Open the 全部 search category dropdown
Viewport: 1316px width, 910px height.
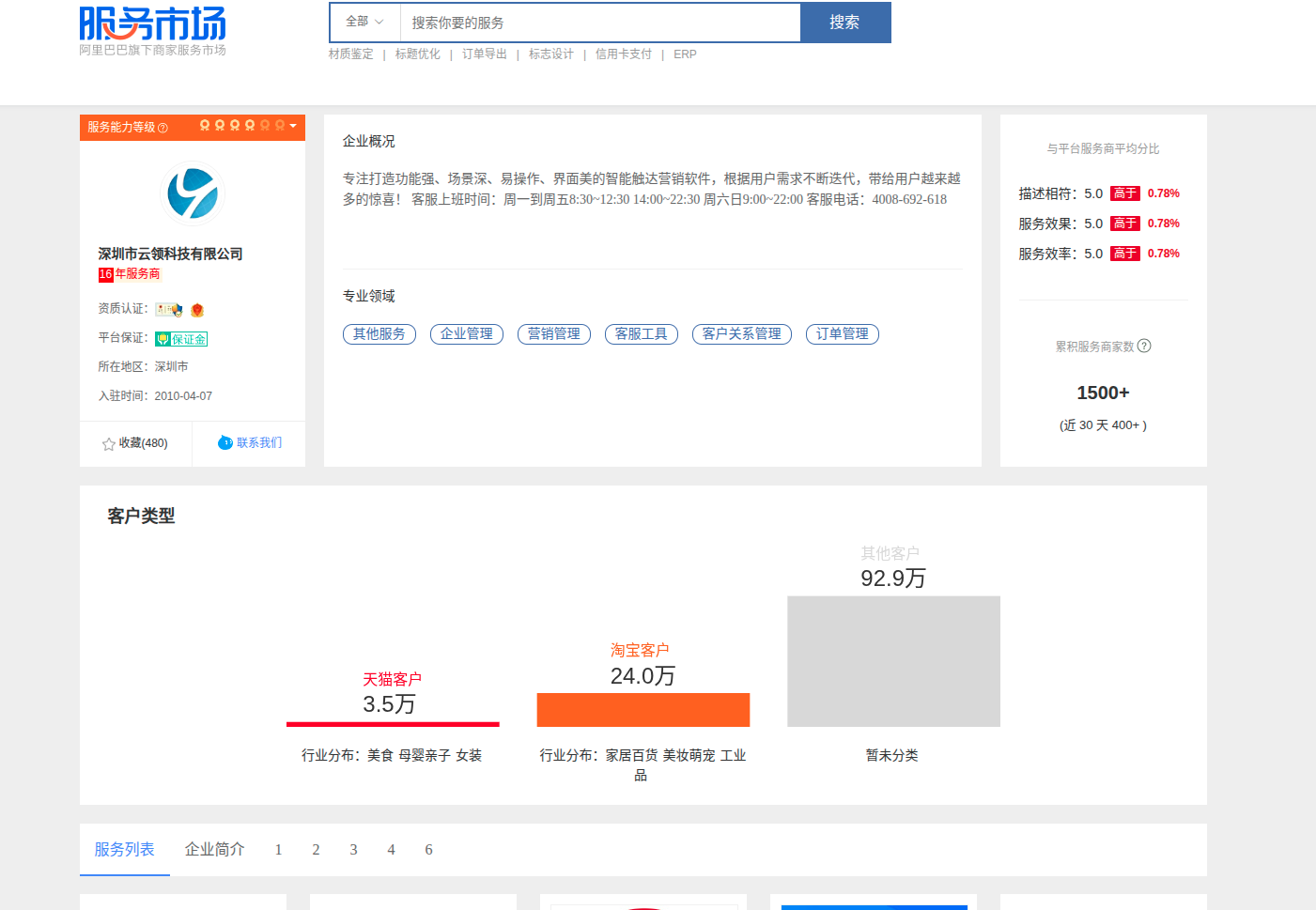tap(365, 22)
